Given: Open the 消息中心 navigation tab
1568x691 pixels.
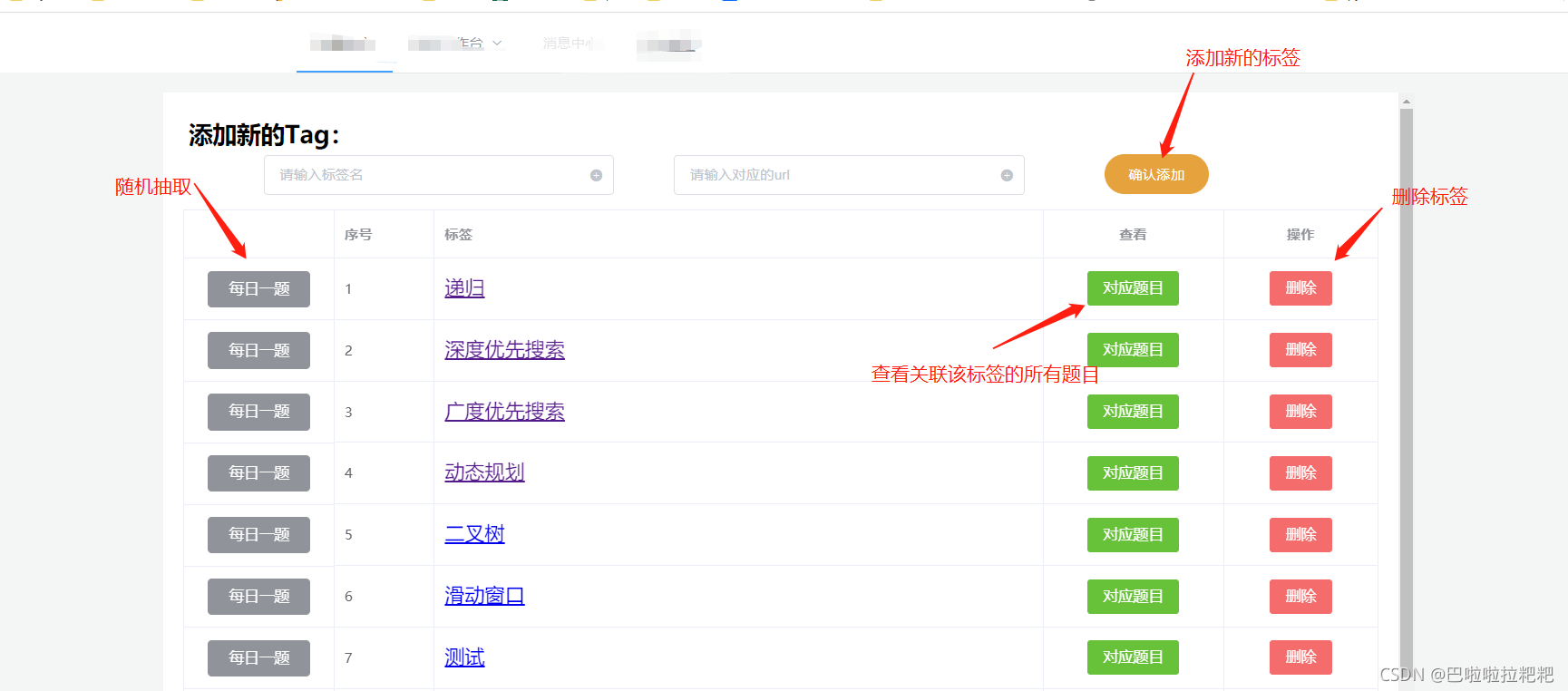Looking at the screenshot, I should pyautogui.click(x=570, y=44).
